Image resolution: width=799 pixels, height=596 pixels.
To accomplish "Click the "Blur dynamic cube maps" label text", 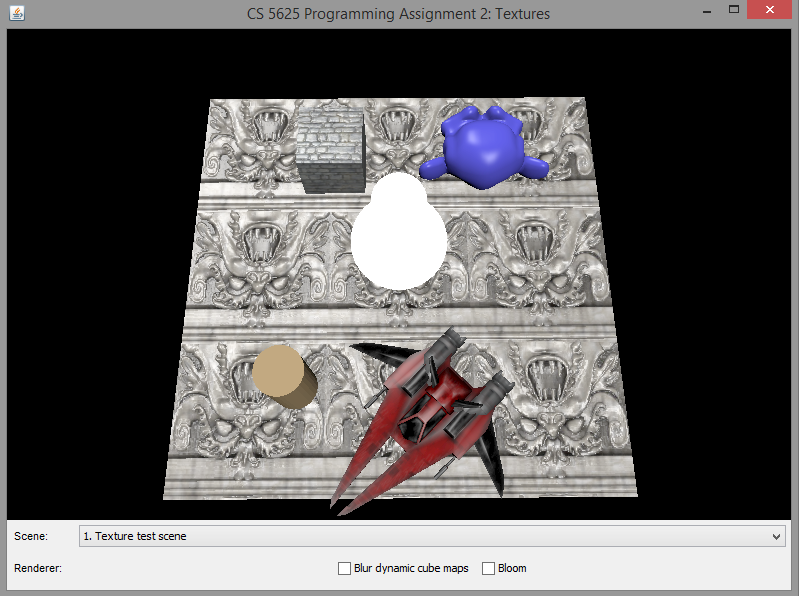I will point(411,568).
